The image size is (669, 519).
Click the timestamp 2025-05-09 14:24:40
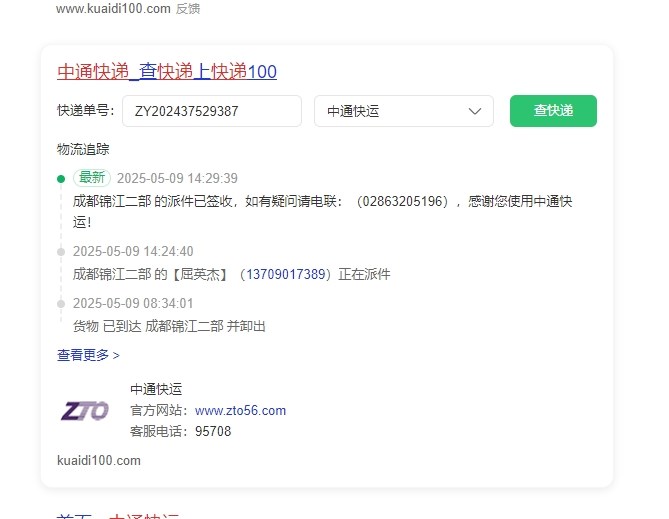pos(133,251)
